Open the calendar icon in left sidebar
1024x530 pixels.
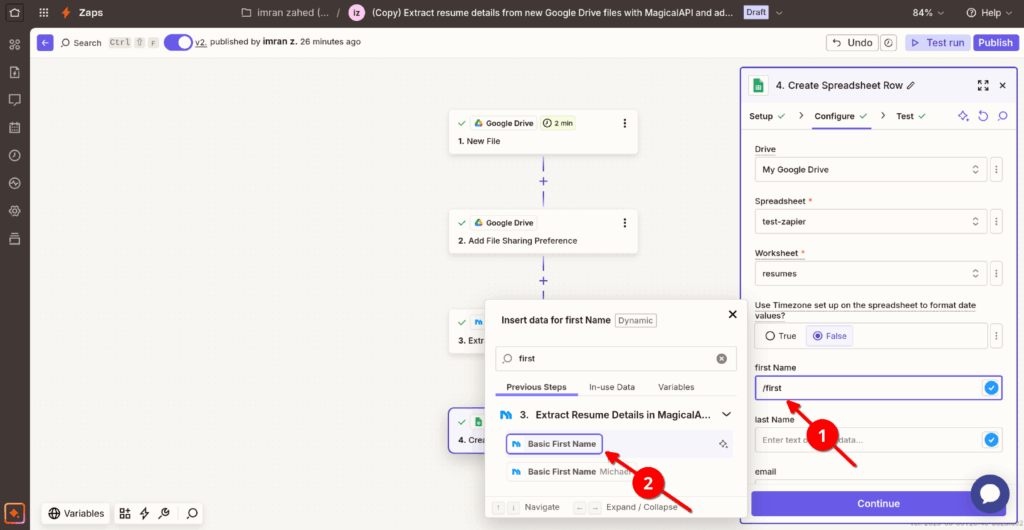14,127
